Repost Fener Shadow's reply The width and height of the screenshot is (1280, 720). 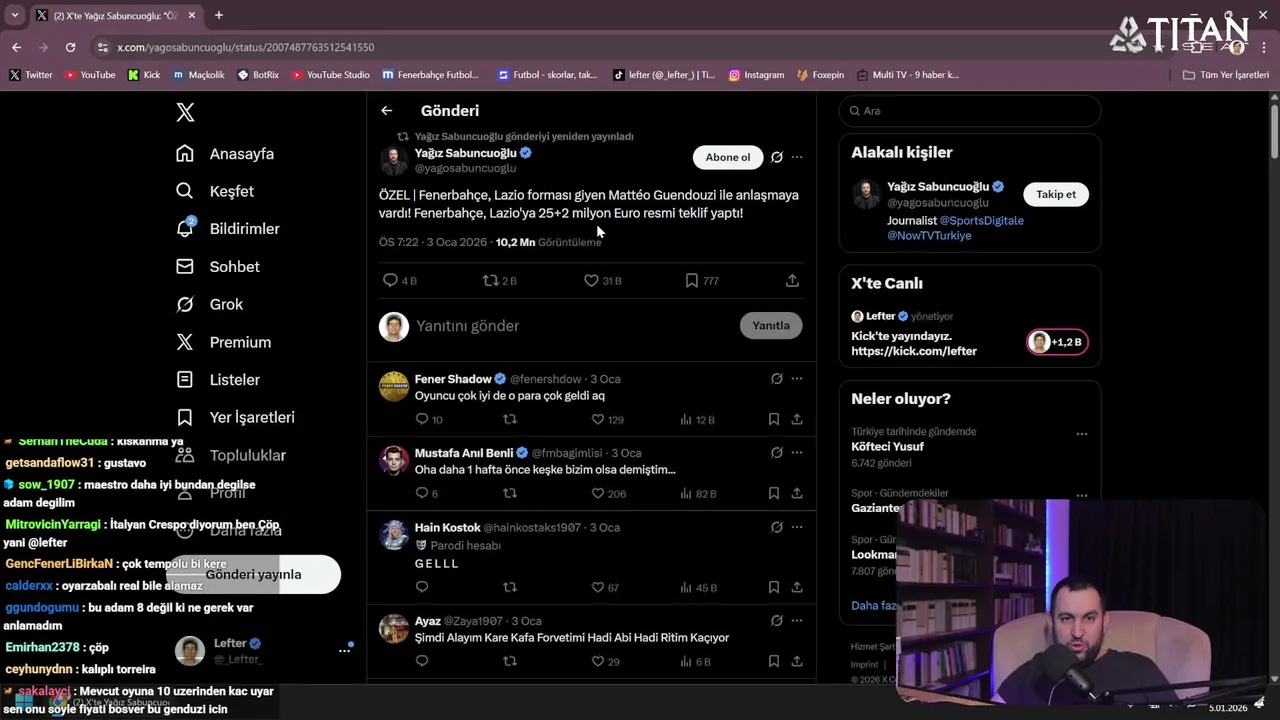(510, 419)
